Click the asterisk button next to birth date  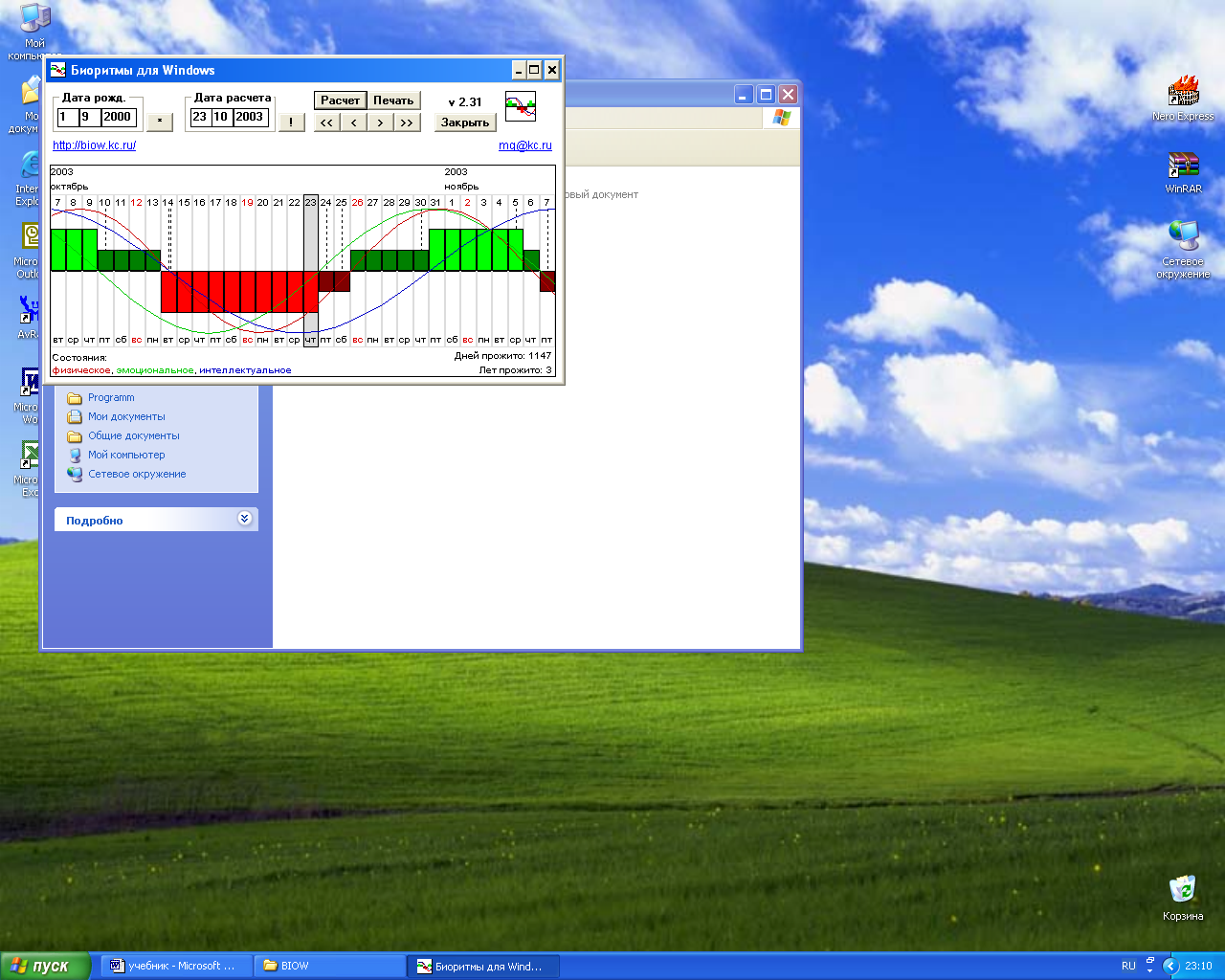pos(160,122)
